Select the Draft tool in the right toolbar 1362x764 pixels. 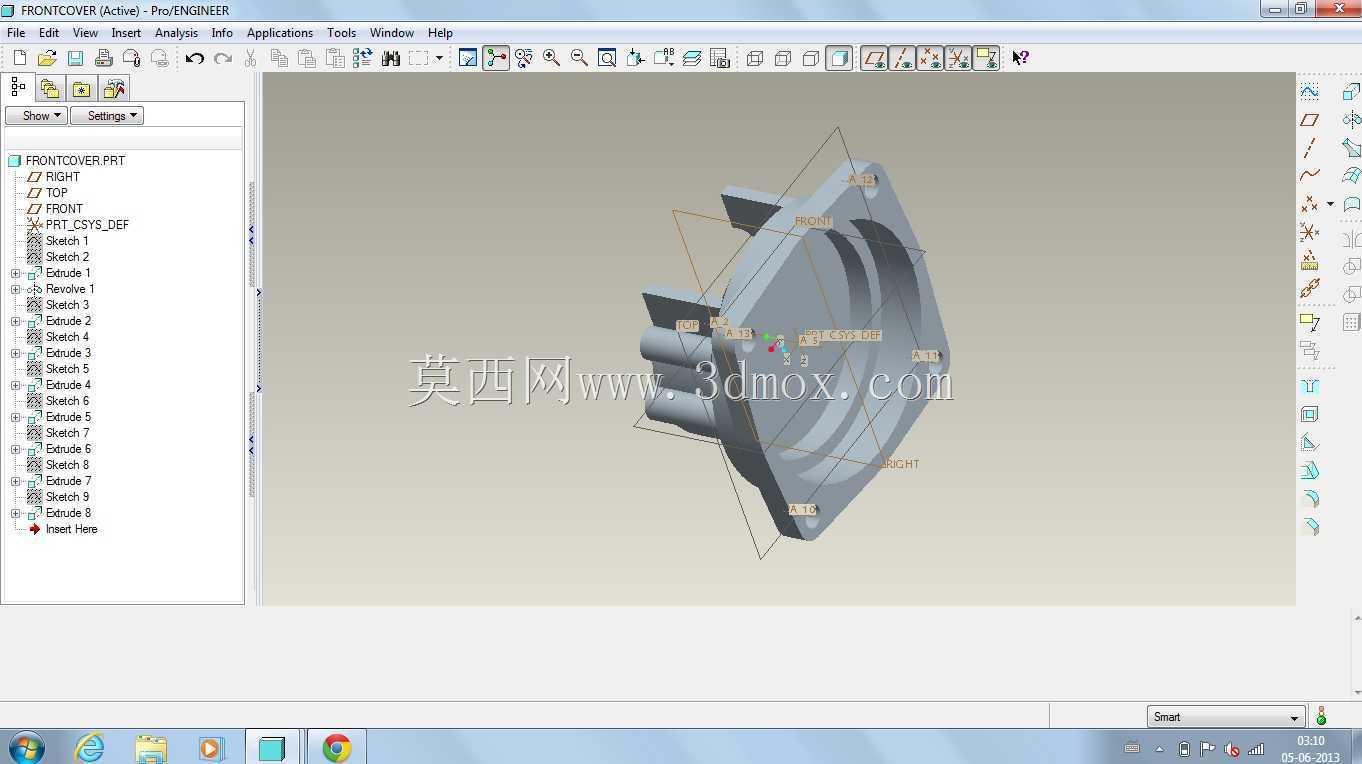click(1309, 470)
